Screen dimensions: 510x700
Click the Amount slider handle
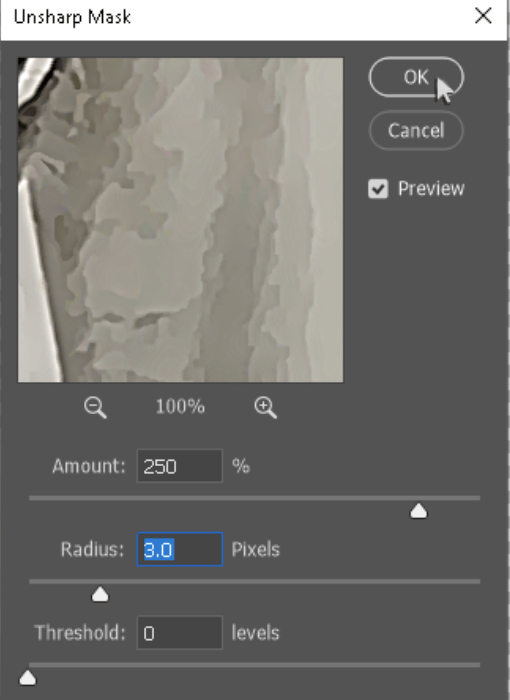[418, 511]
